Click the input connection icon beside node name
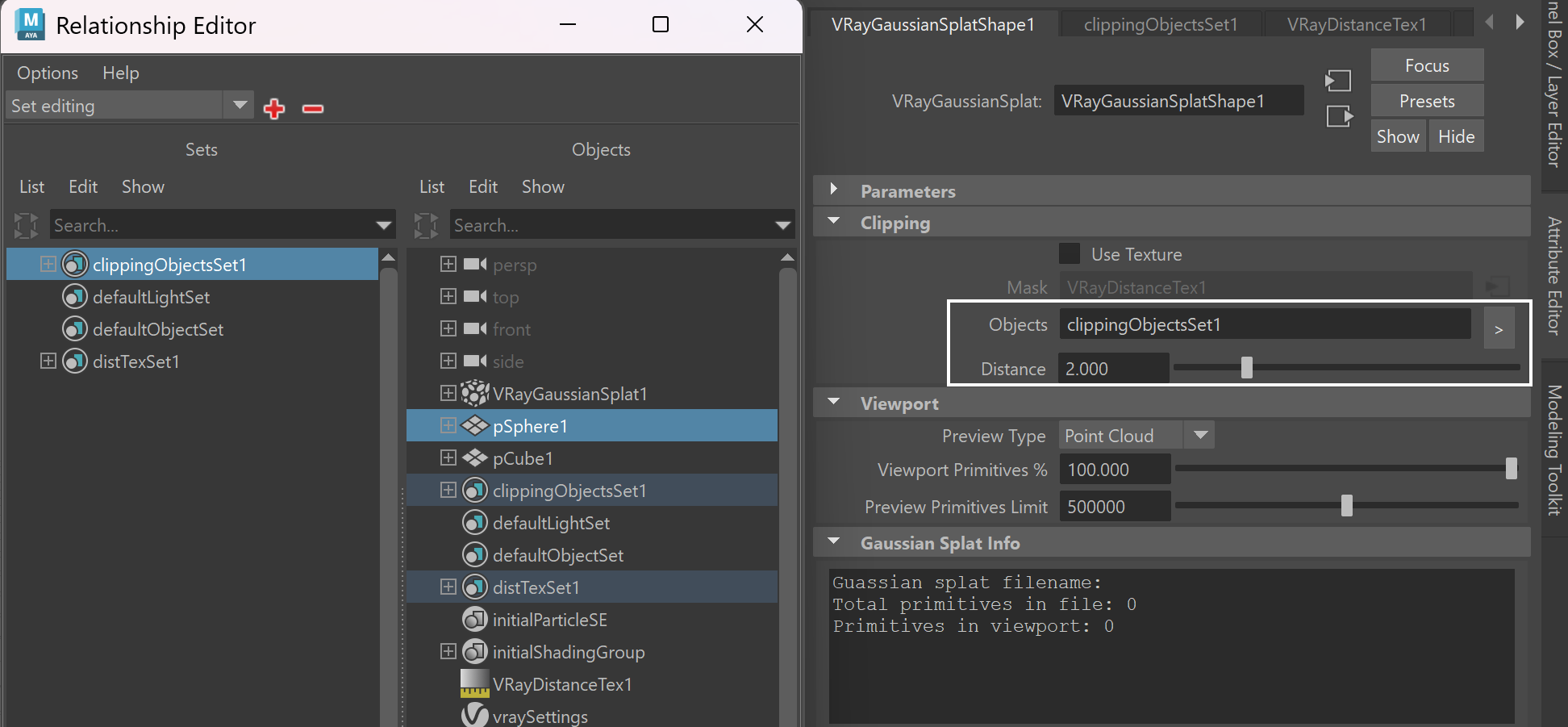1568x727 pixels. (1338, 81)
